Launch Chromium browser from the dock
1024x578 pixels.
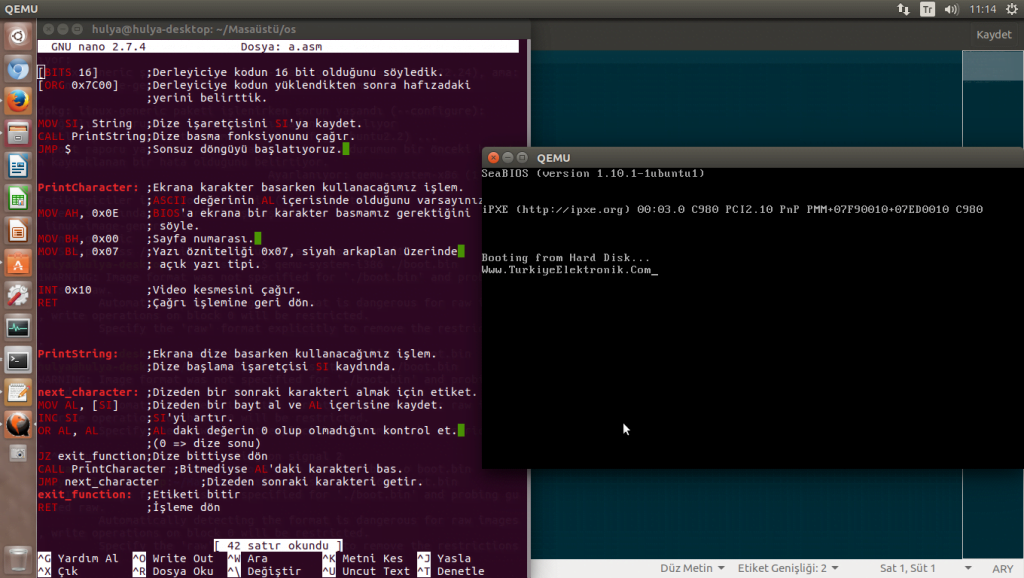pyautogui.click(x=18, y=69)
